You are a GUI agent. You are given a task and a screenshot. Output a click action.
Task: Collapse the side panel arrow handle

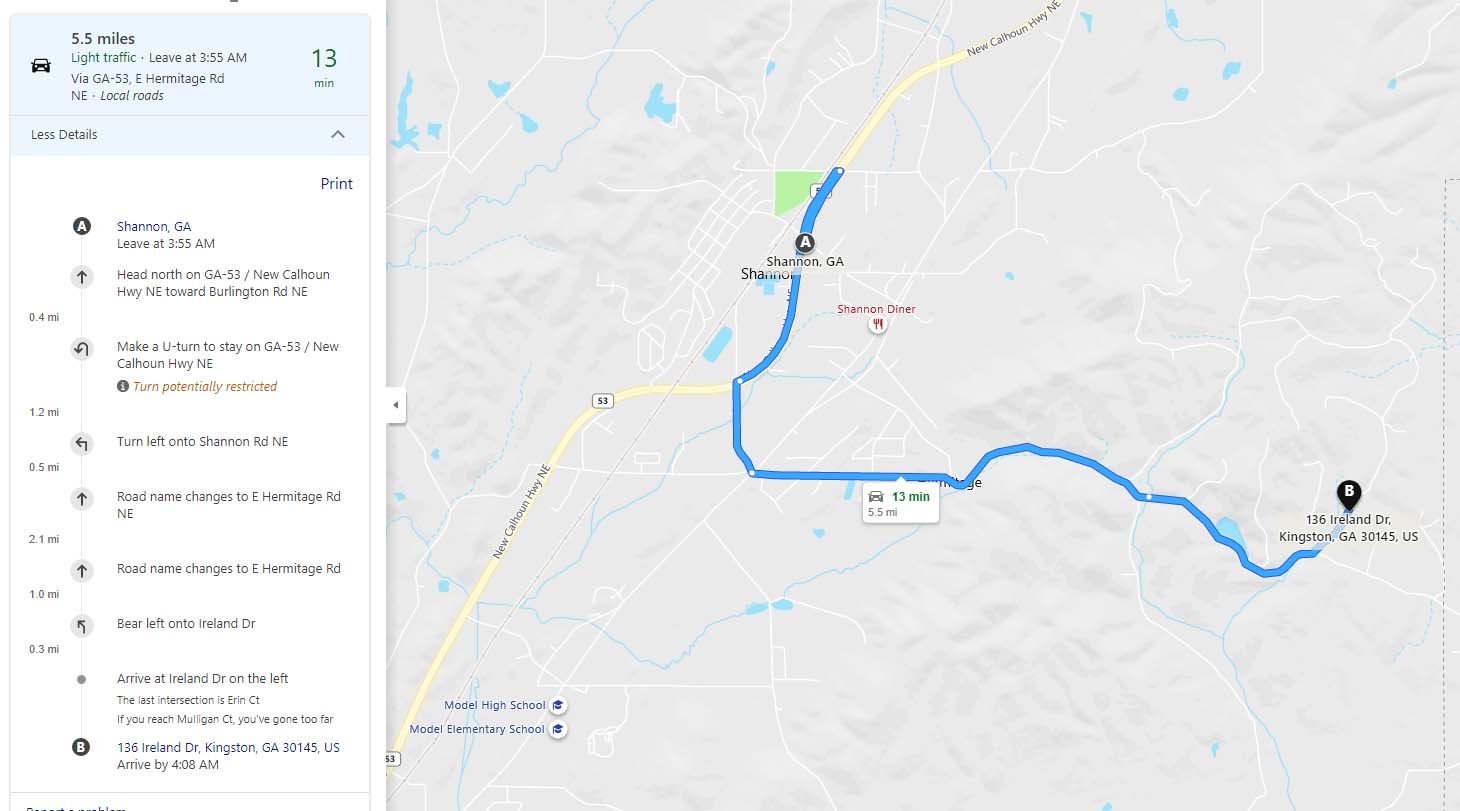coord(396,405)
